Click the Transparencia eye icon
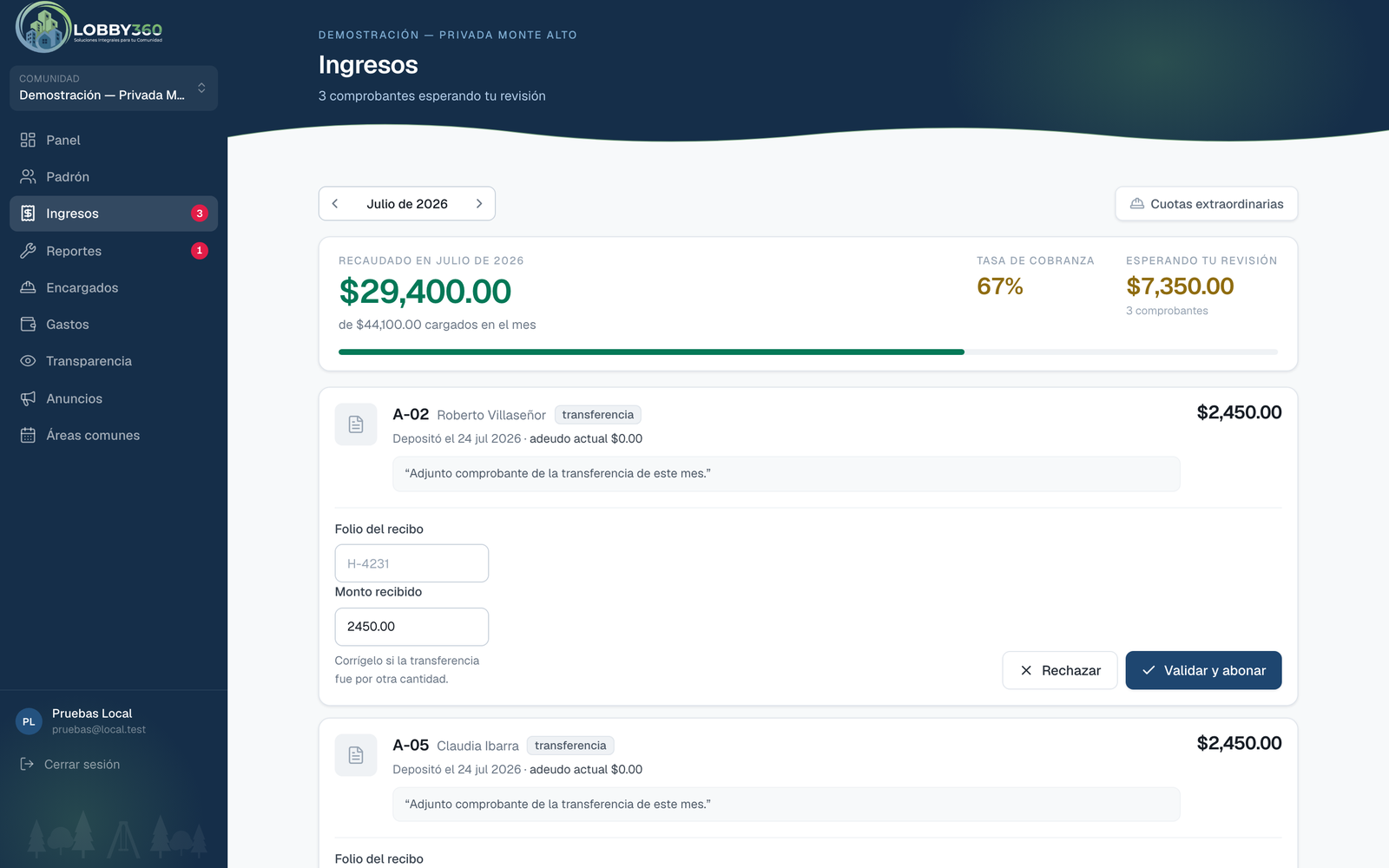Viewport: 1389px width, 868px height. click(x=28, y=361)
